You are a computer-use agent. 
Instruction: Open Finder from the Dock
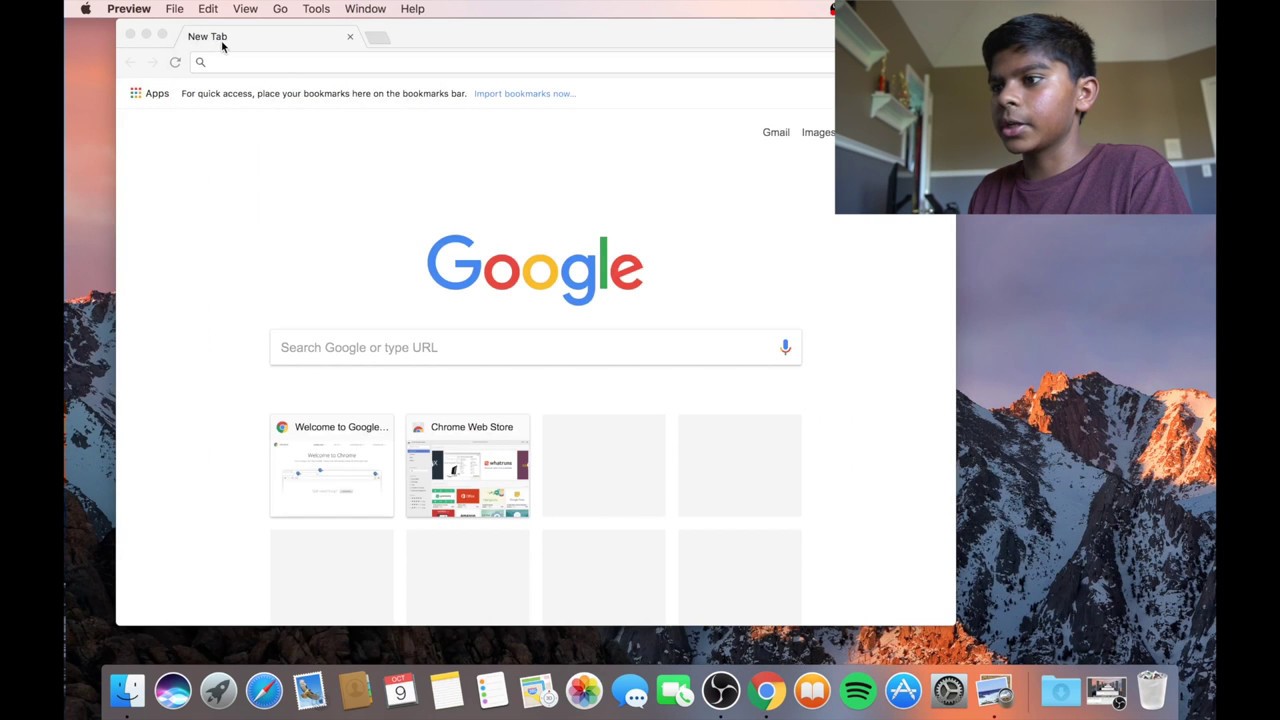coord(127,691)
